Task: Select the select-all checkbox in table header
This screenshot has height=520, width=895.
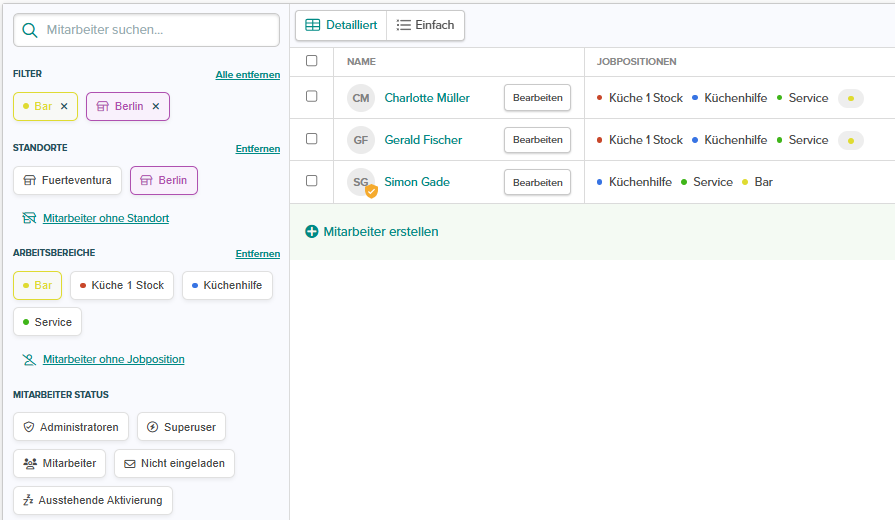Action: point(312,61)
